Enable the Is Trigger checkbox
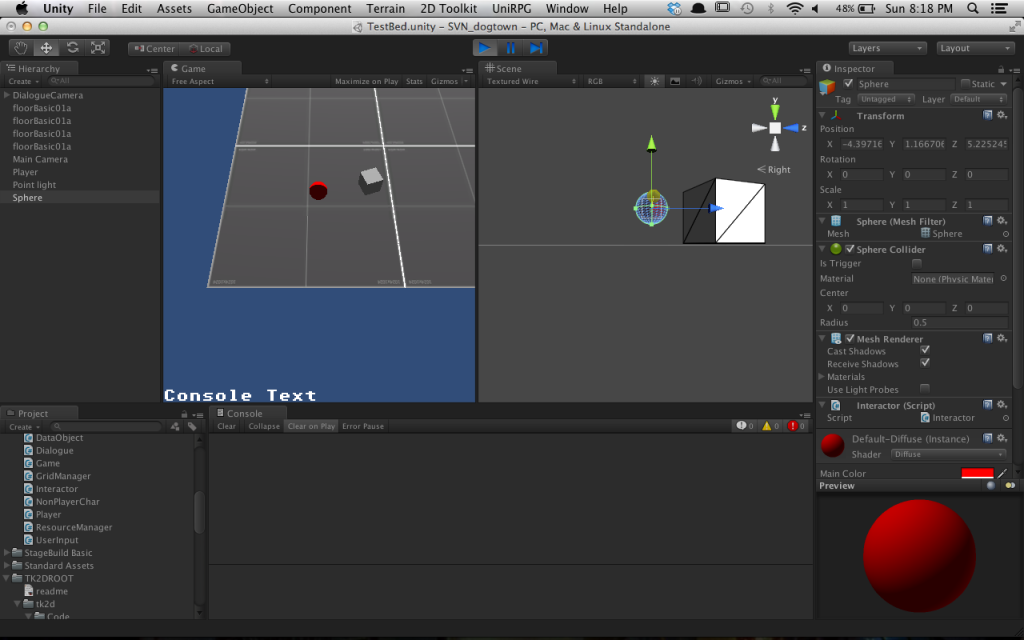The height and width of the screenshot is (640, 1024). pyautogui.click(x=917, y=263)
